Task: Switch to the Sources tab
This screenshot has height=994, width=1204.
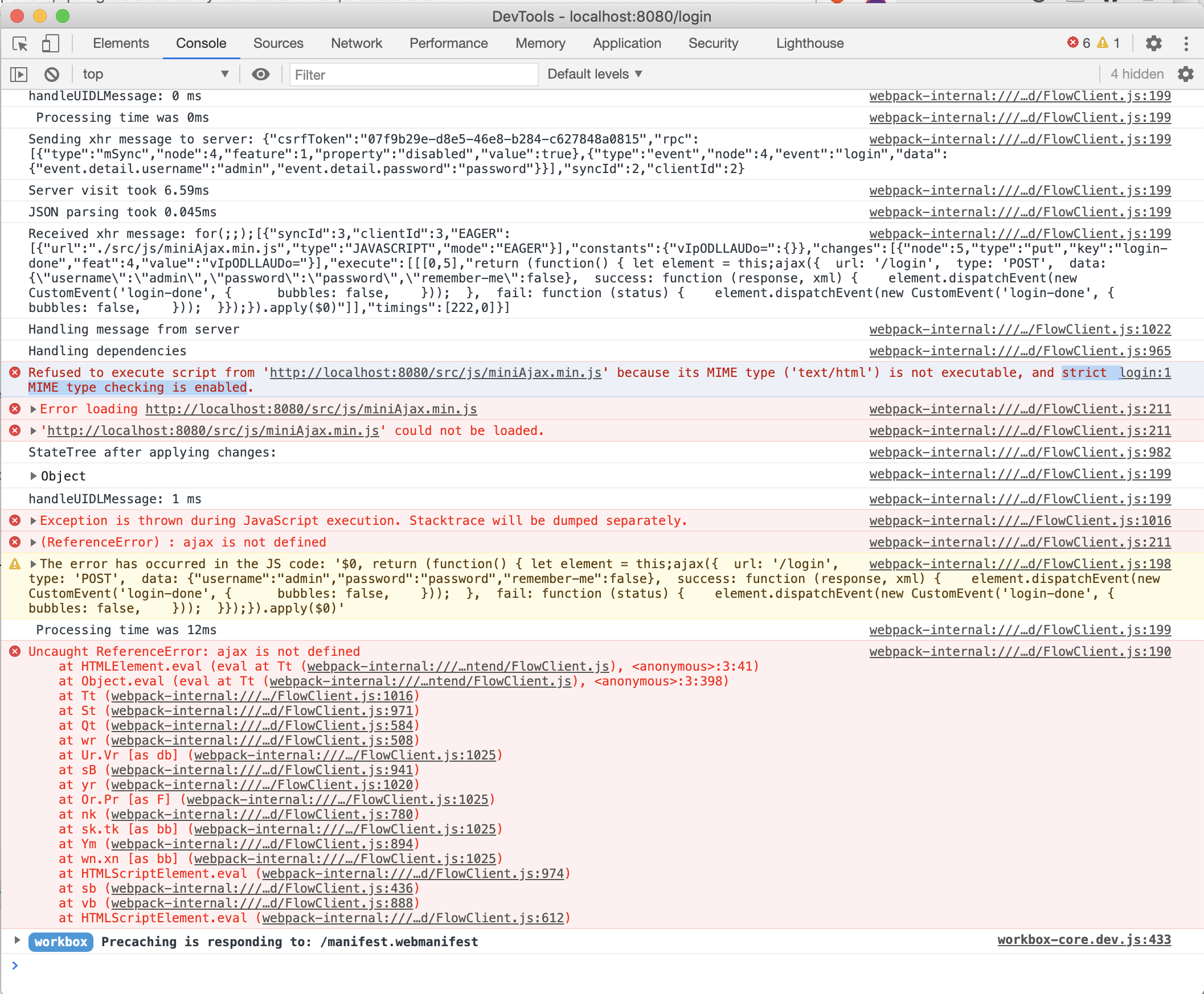Action: [x=279, y=43]
